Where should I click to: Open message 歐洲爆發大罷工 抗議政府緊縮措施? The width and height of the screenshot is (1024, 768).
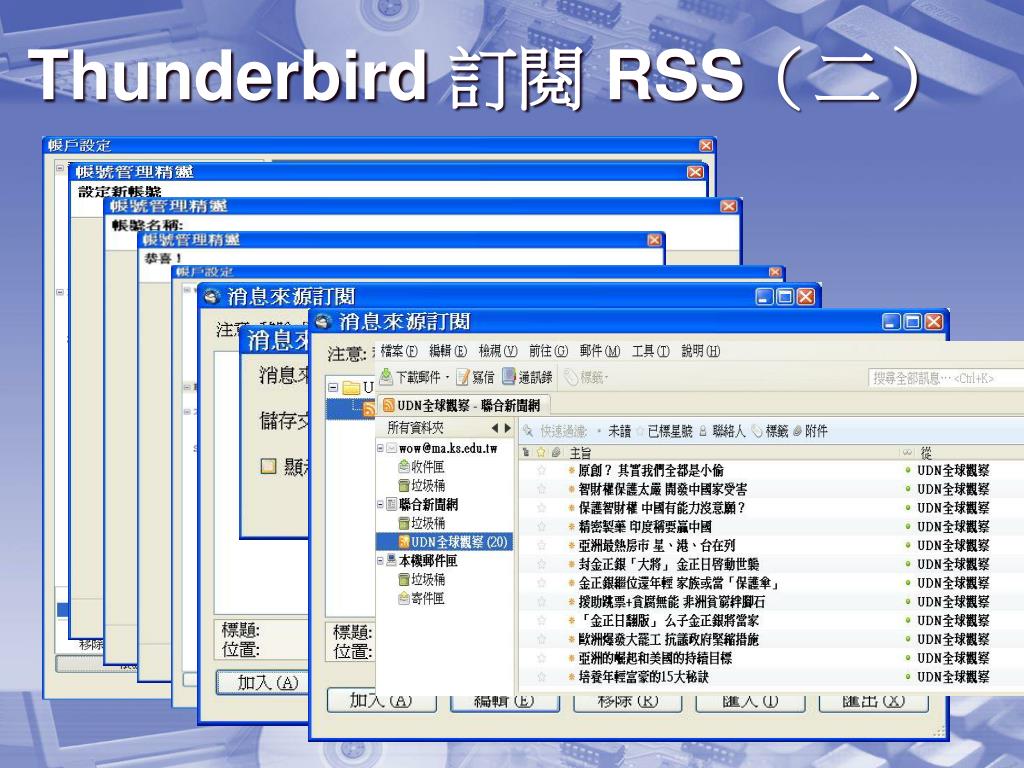click(x=669, y=639)
